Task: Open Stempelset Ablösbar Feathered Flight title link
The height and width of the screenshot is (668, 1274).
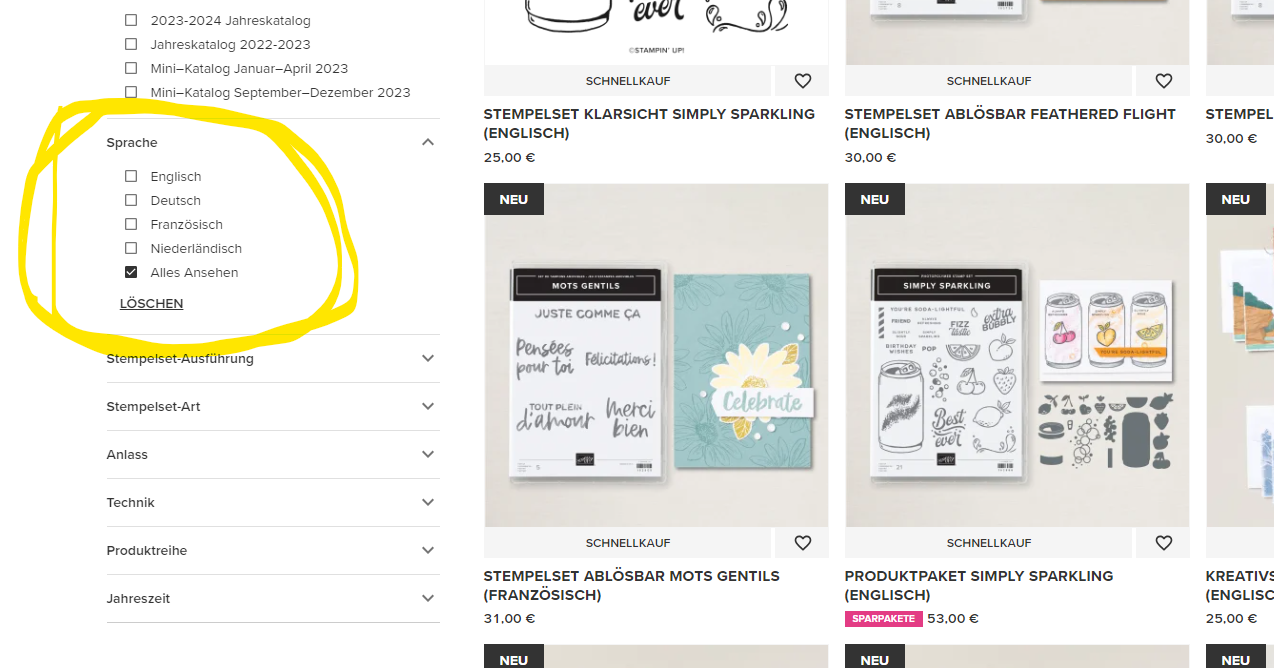Action: click(x=1010, y=123)
